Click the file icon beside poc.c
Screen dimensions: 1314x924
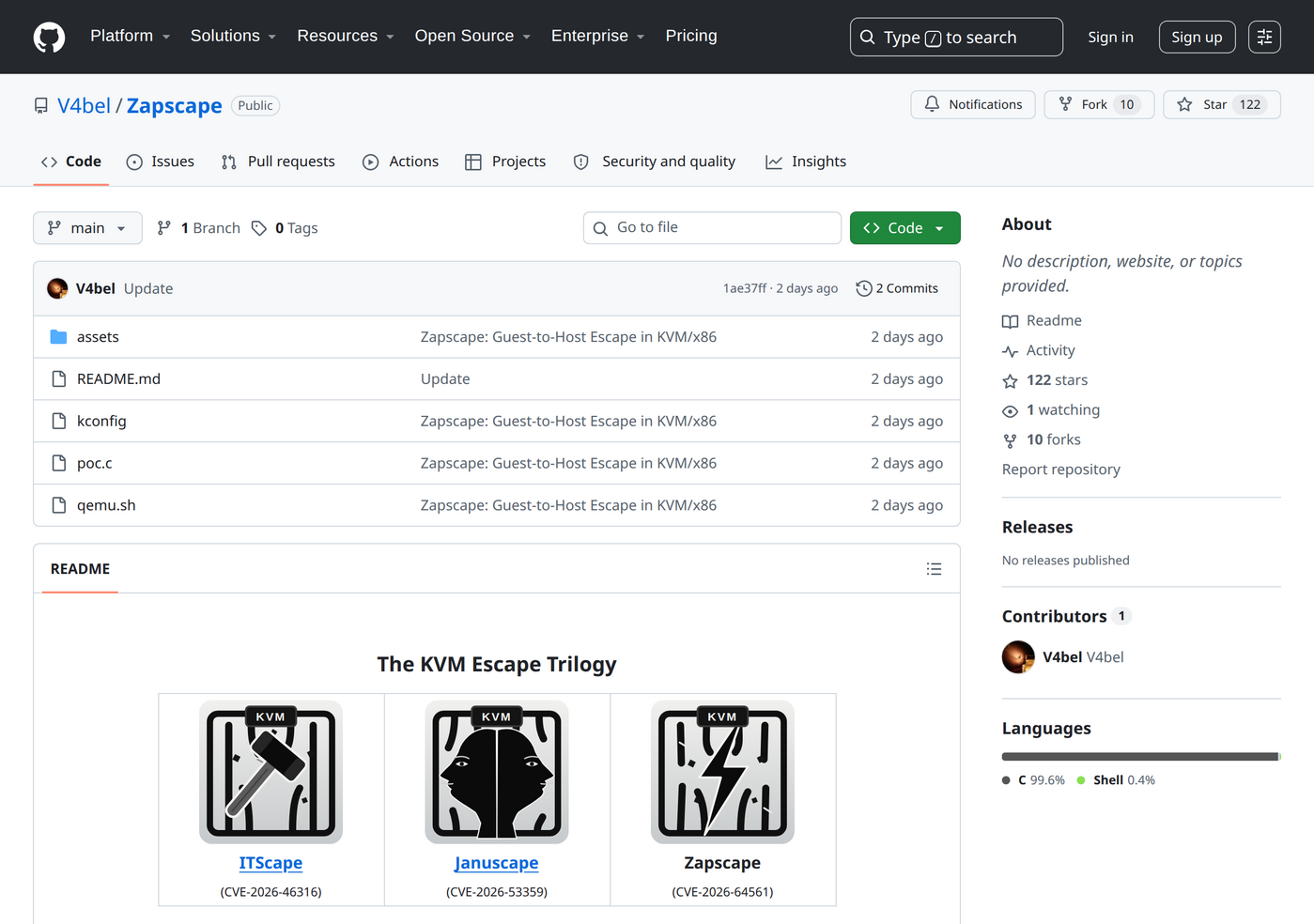[58, 463]
